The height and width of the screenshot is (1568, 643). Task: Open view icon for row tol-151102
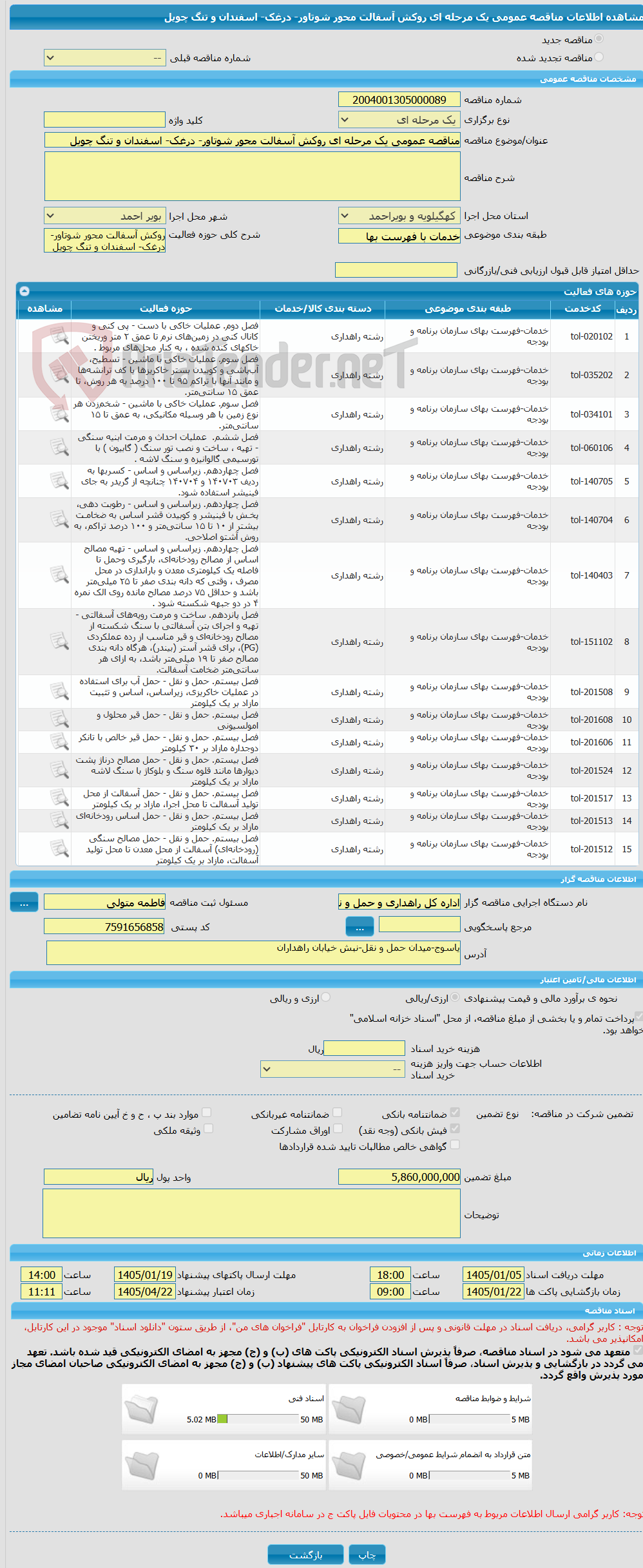point(59,641)
